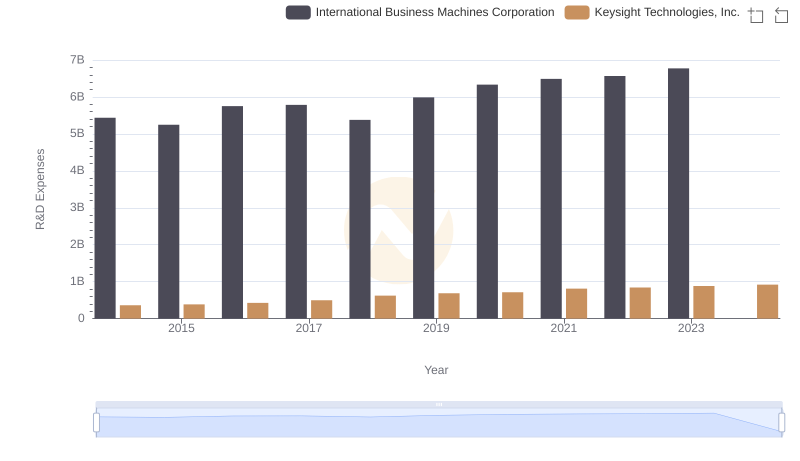Click the '2023' x-axis label
This screenshot has height=461, width=800.
[691, 328]
